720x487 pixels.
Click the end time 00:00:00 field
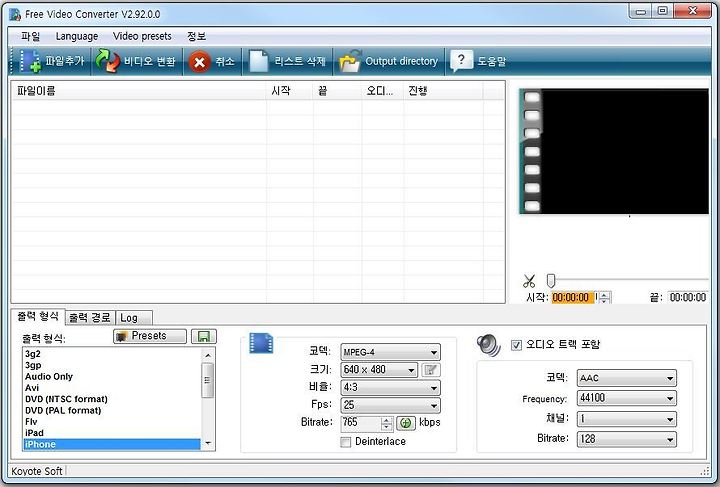tap(687, 297)
